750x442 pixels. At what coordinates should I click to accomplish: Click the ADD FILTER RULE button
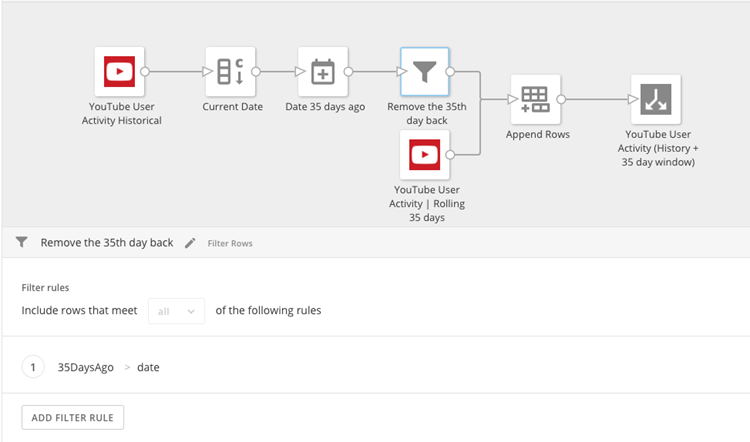(x=73, y=418)
